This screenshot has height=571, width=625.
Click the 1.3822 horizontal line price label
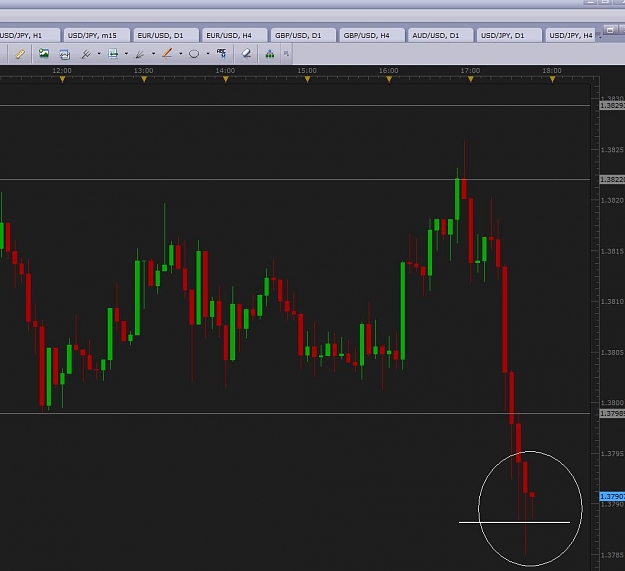click(x=612, y=180)
